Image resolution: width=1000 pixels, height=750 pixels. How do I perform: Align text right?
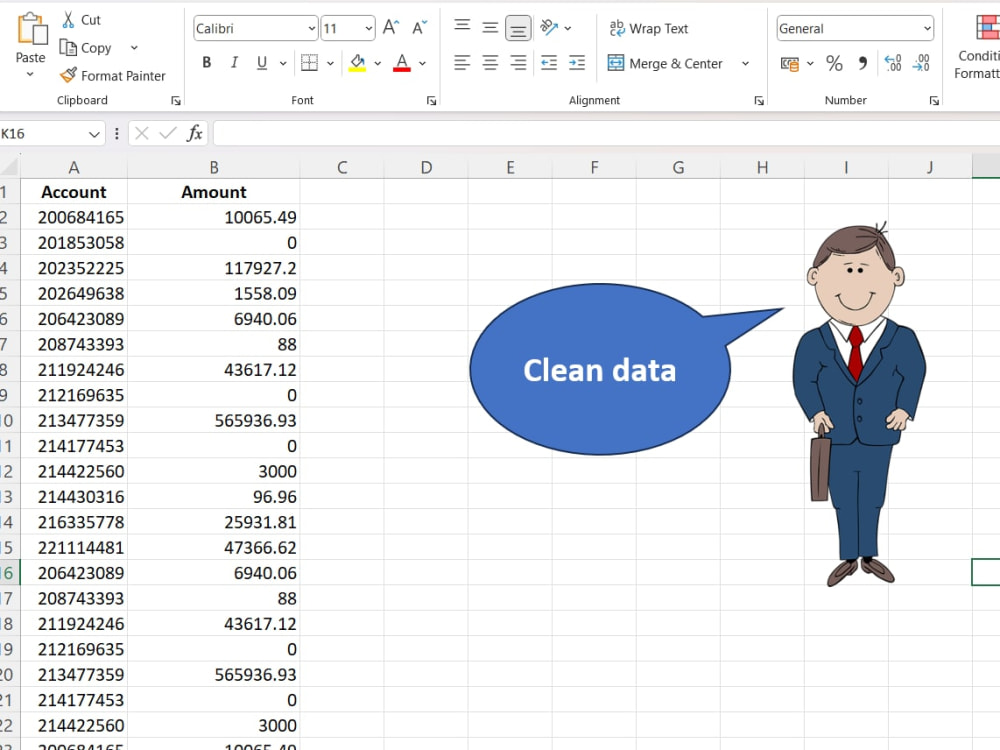(518, 62)
